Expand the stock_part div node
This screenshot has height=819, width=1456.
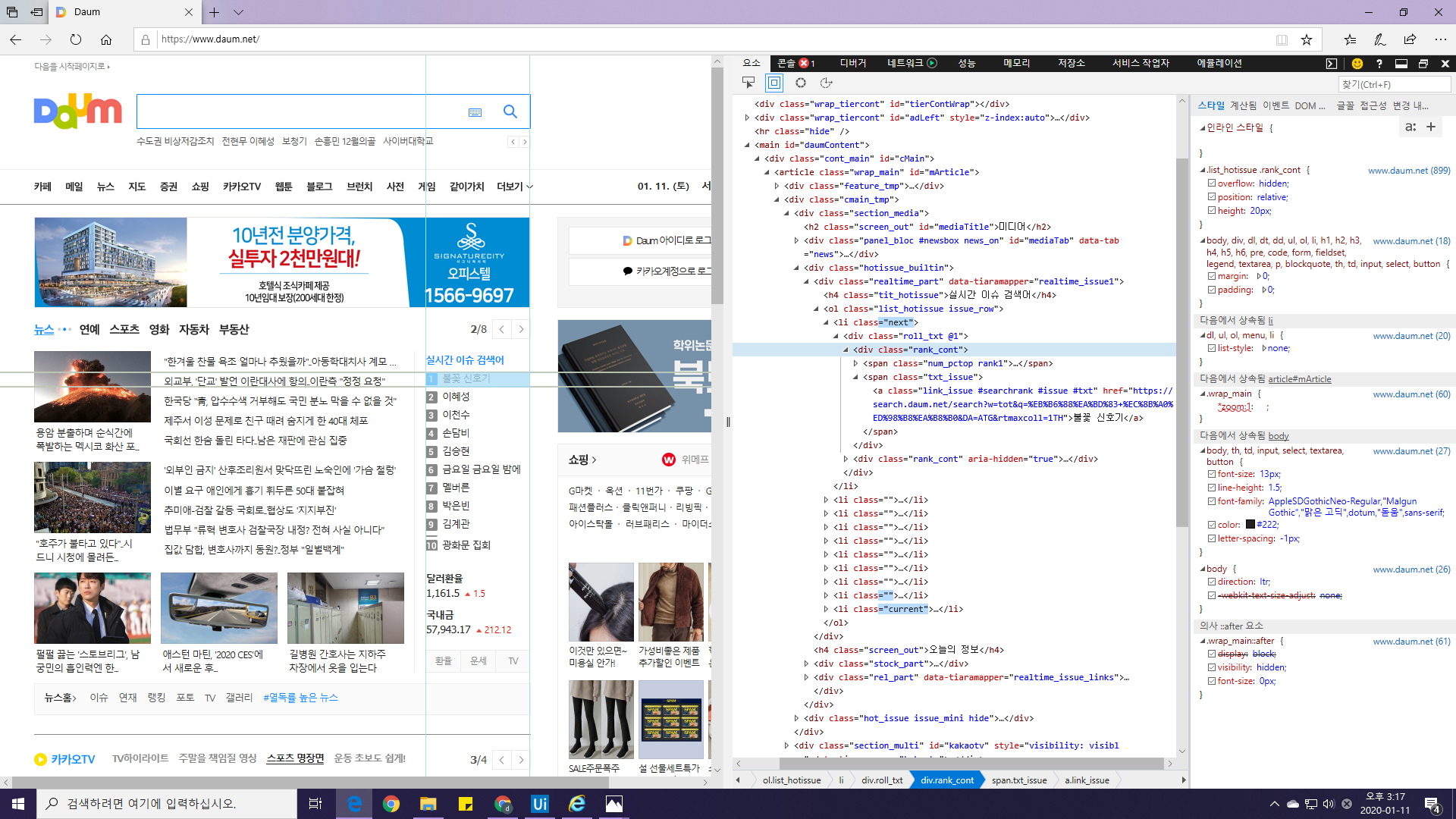pyautogui.click(x=806, y=664)
